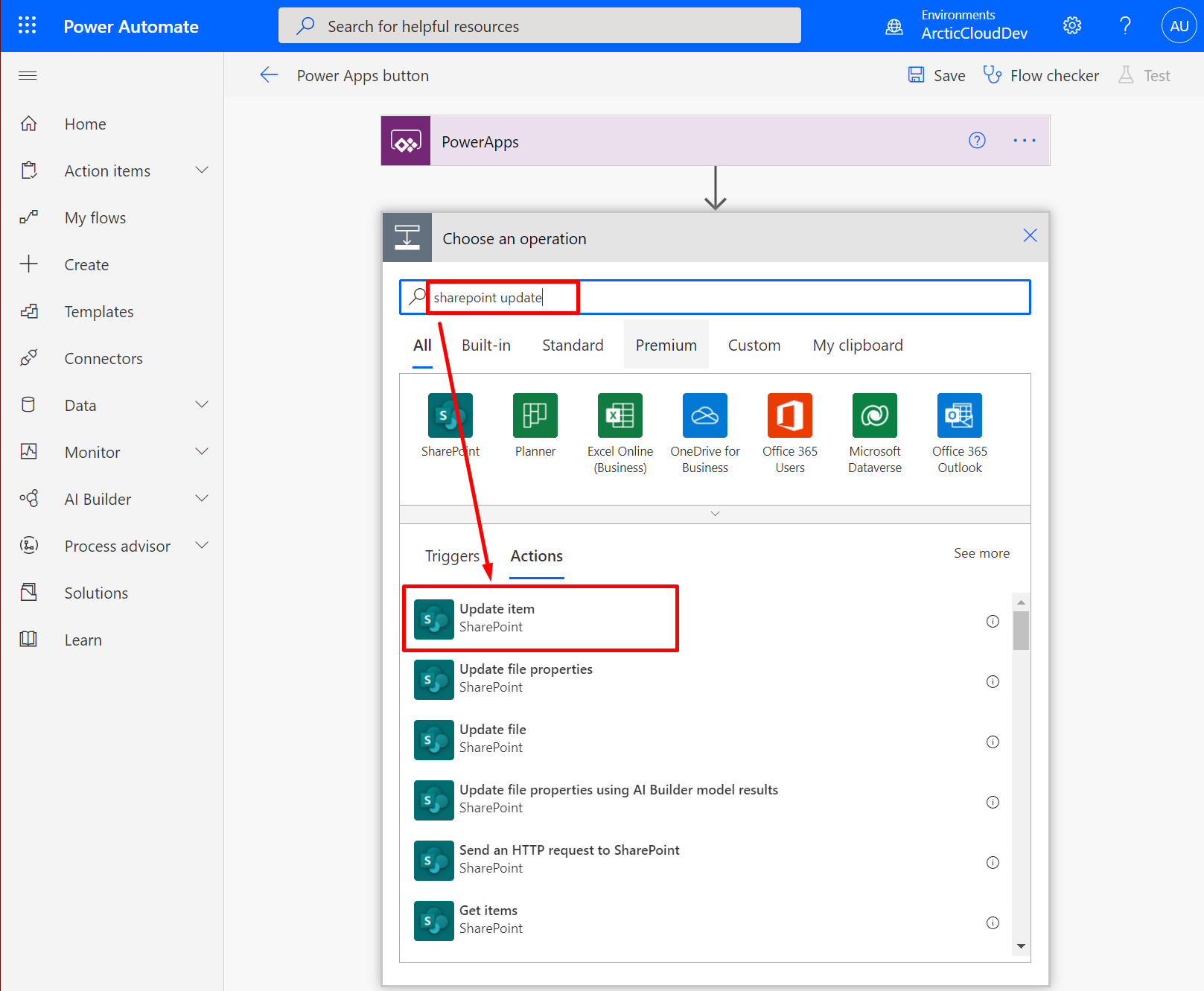The width and height of the screenshot is (1204, 991).
Task: Choose the Get items action
Action: click(706, 920)
